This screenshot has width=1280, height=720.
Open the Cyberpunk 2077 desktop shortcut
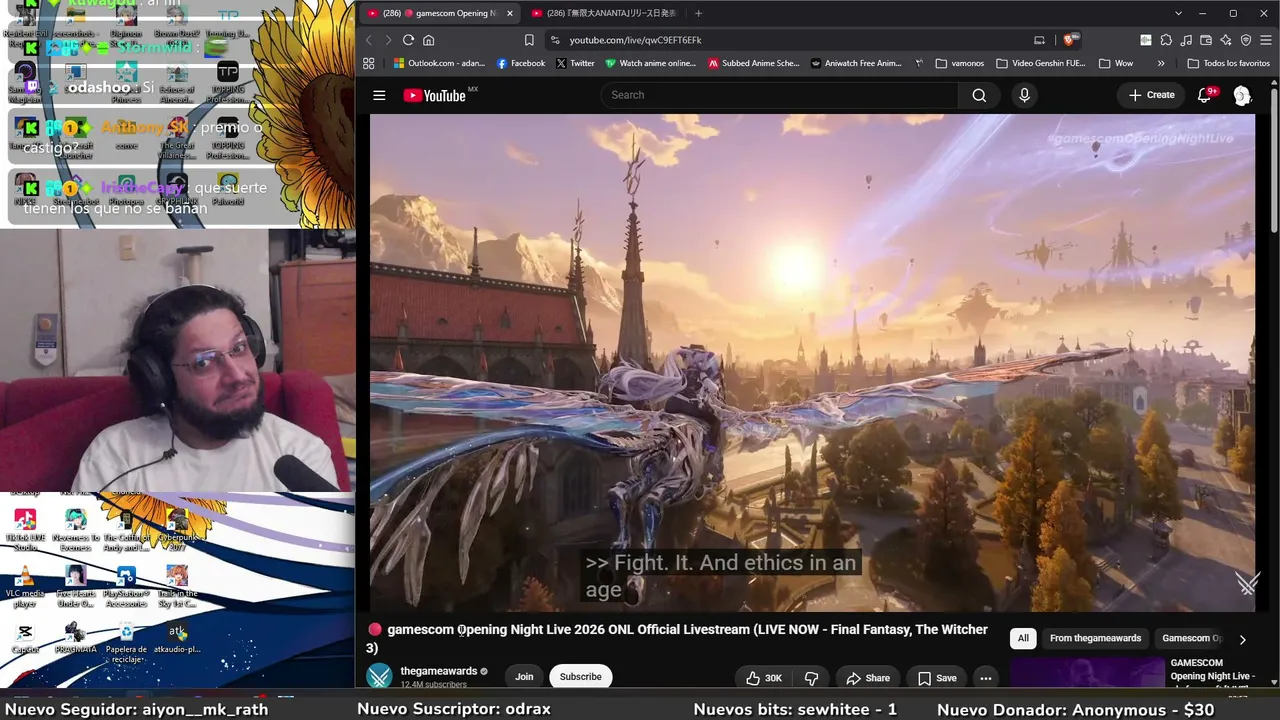click(x=177, y=529)
